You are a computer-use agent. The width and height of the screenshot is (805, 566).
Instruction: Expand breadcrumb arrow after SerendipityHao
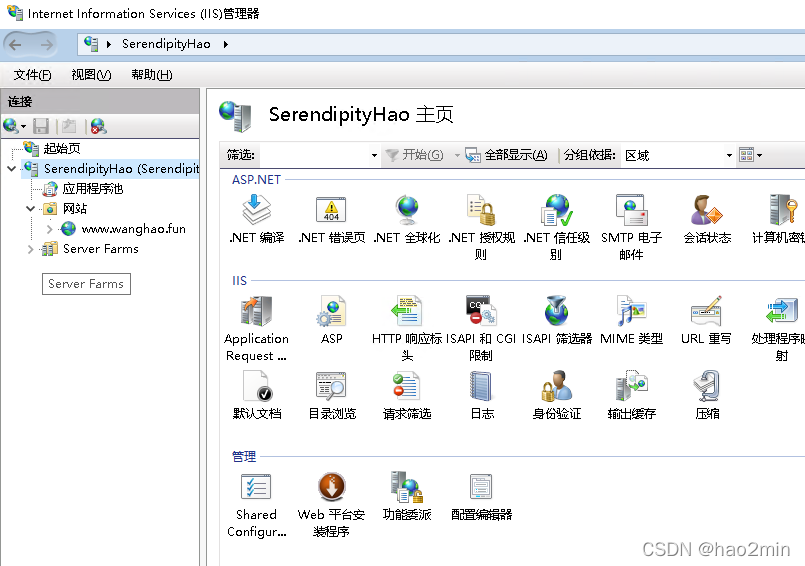coord(225,44)
